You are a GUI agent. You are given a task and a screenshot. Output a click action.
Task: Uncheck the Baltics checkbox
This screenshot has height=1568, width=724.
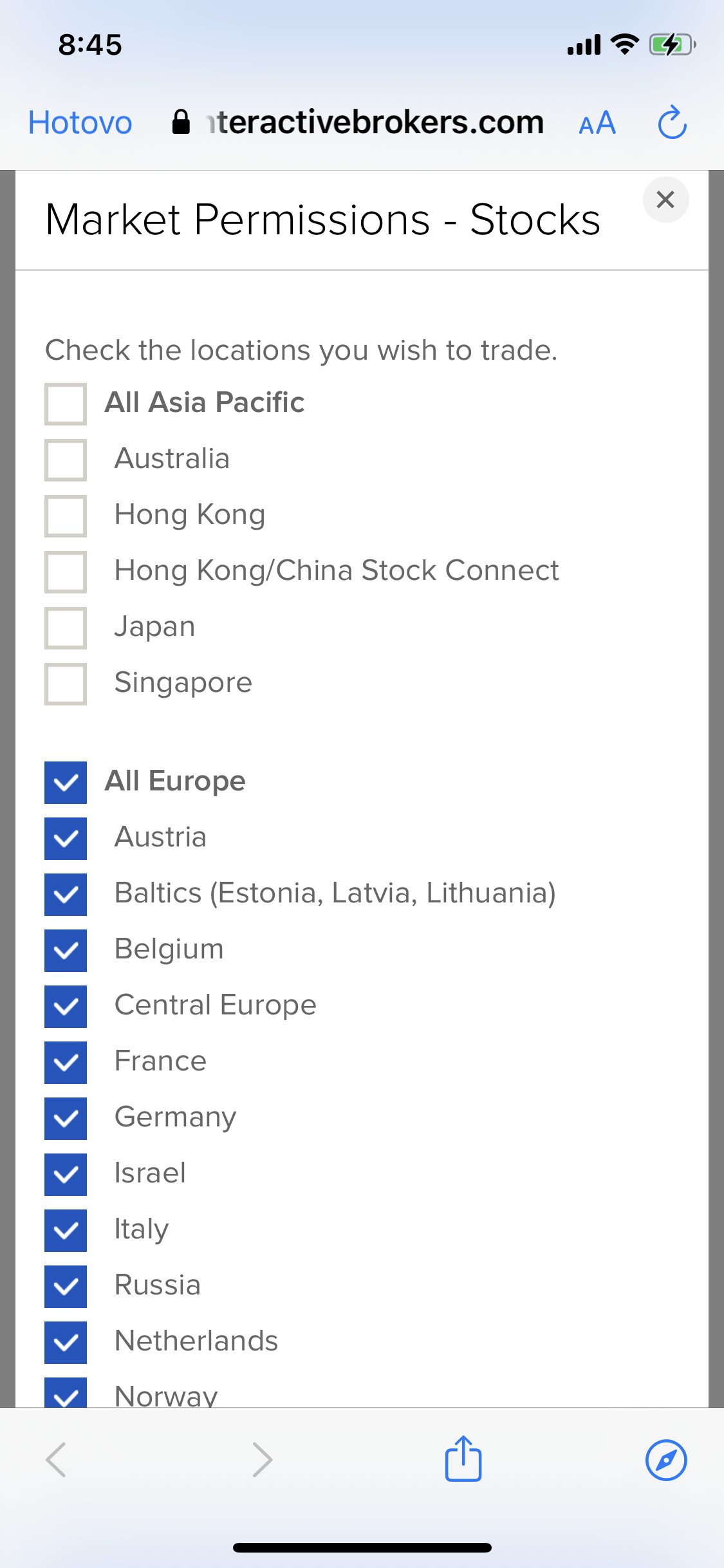coord(66,895)
